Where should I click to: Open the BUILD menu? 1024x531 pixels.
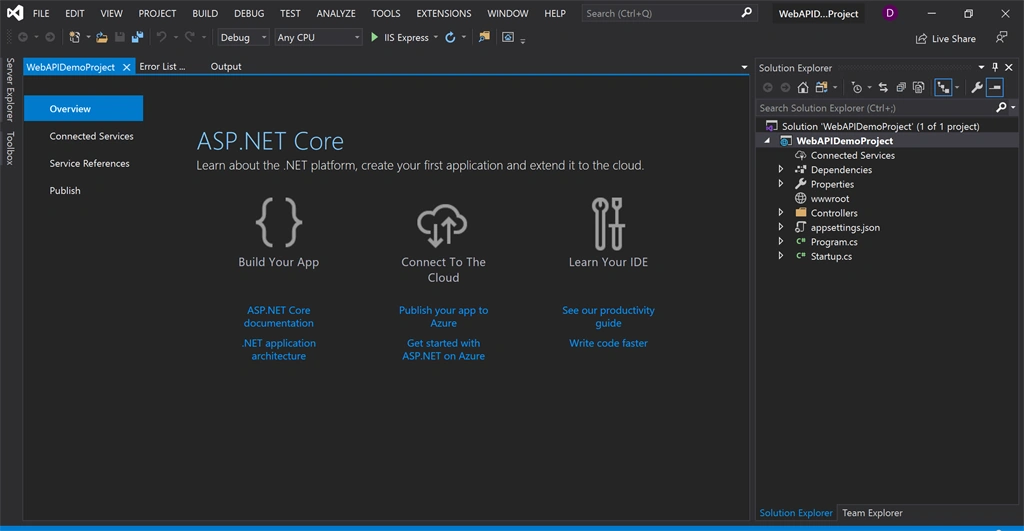coord(205,13)
